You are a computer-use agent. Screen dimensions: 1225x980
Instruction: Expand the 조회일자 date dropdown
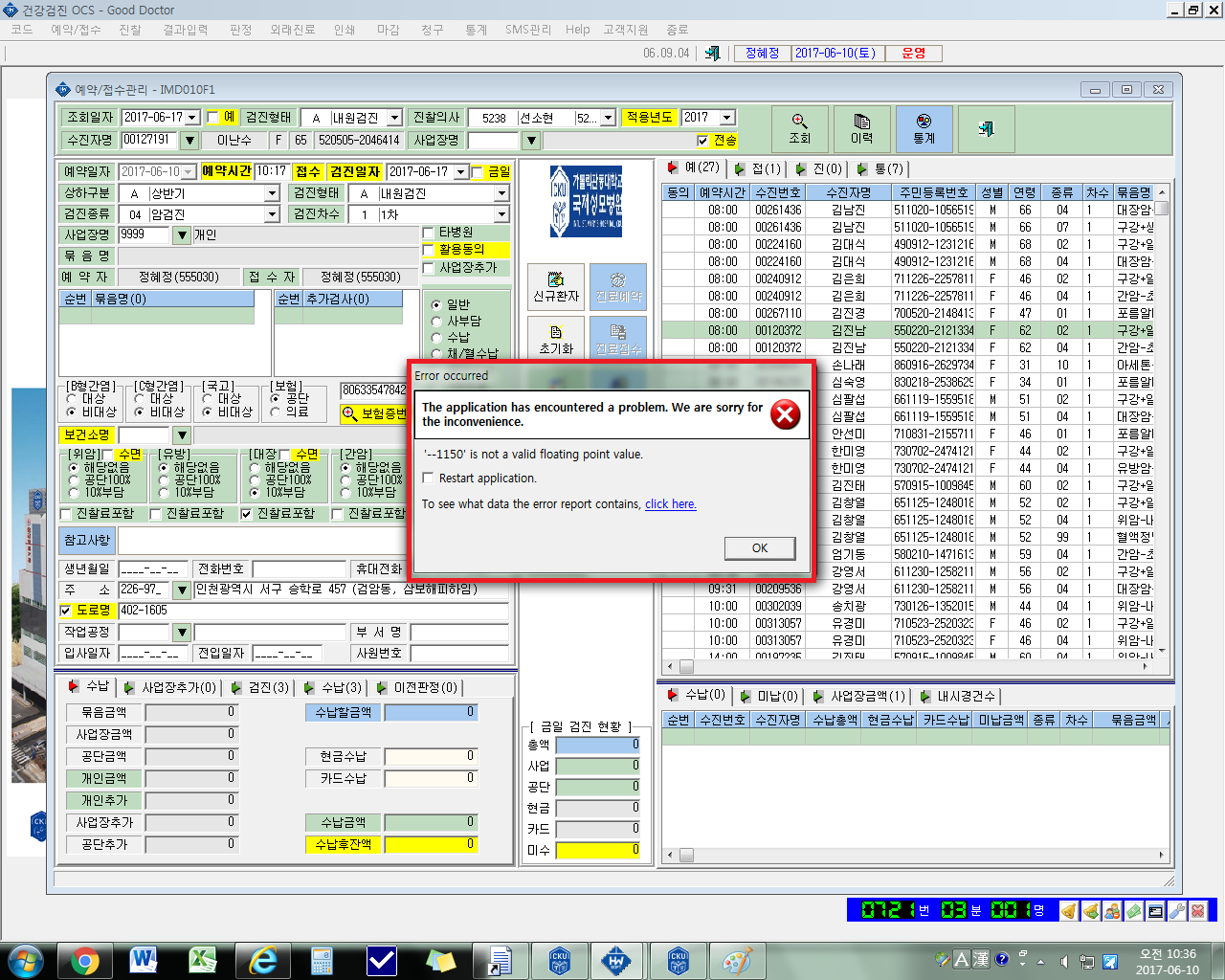(x=192, y=118)
